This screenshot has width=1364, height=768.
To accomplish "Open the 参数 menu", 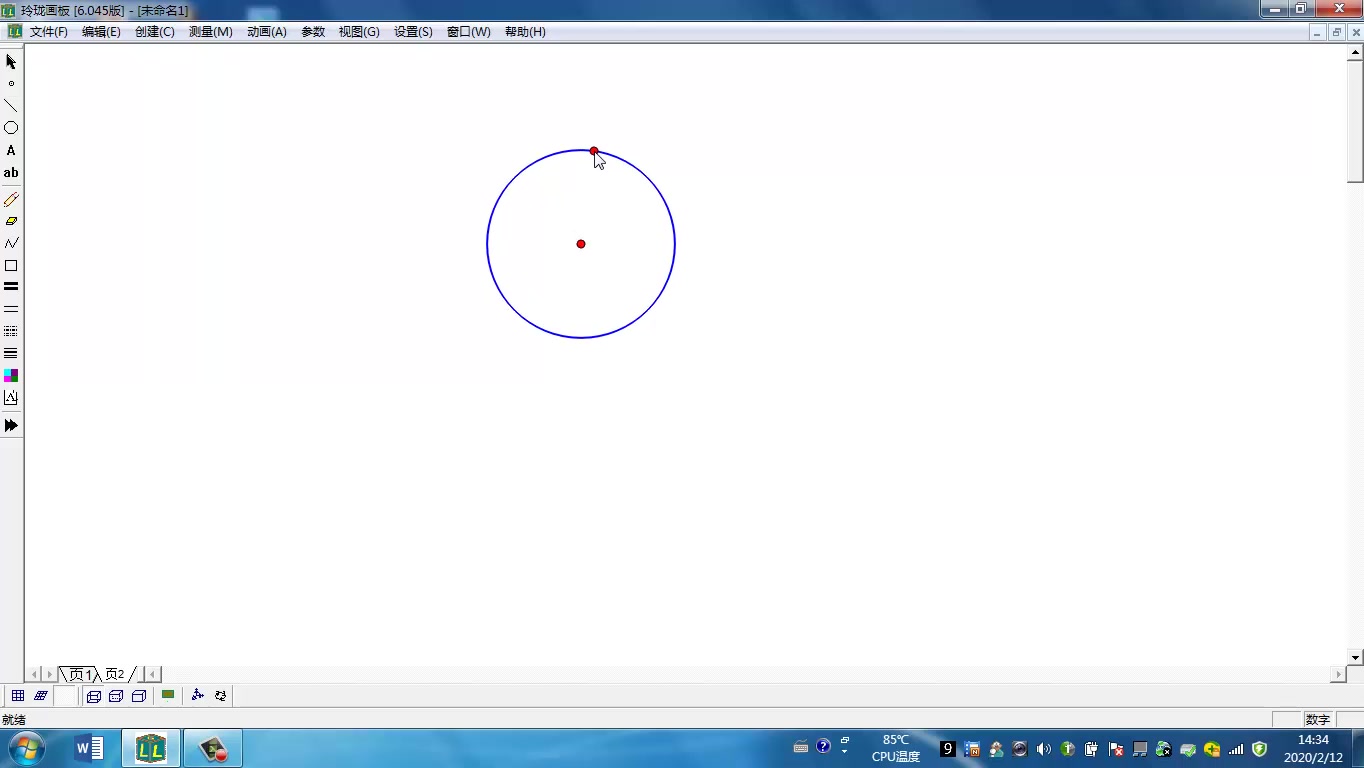I will point(313,32).
